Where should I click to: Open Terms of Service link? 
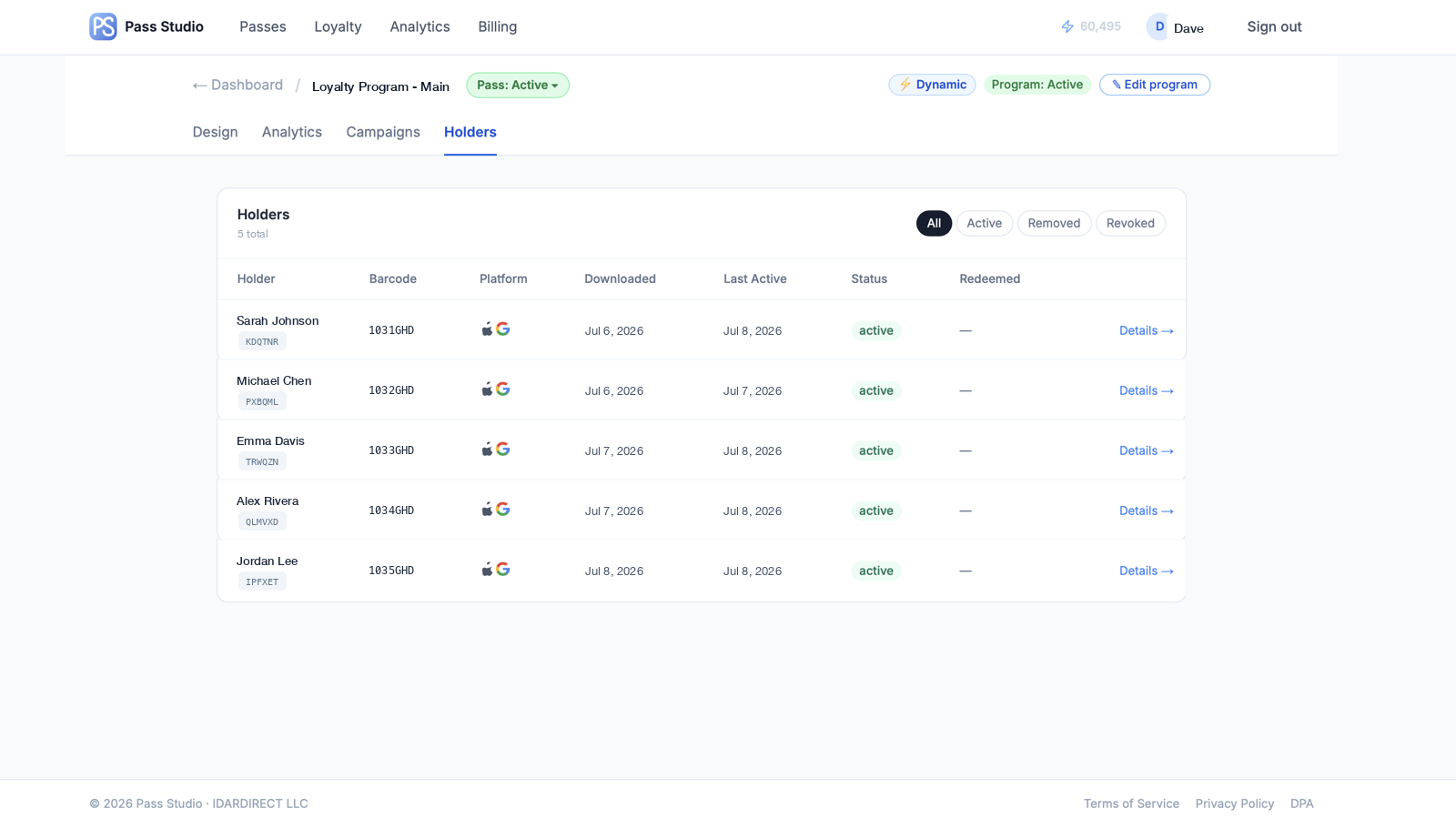(1131, 804)
